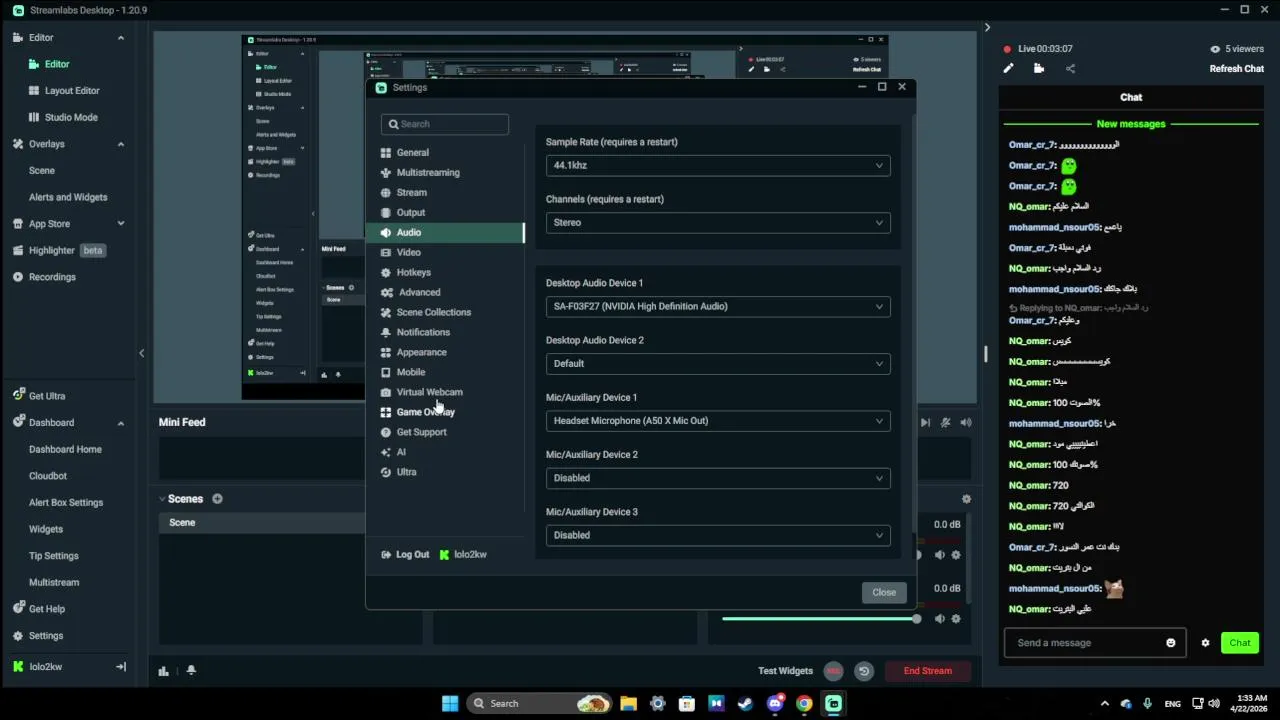This screenshot has height=720, width=1280.
Task: Open the mixer settings gear above the dB readouts
Action: coord(966,499)
